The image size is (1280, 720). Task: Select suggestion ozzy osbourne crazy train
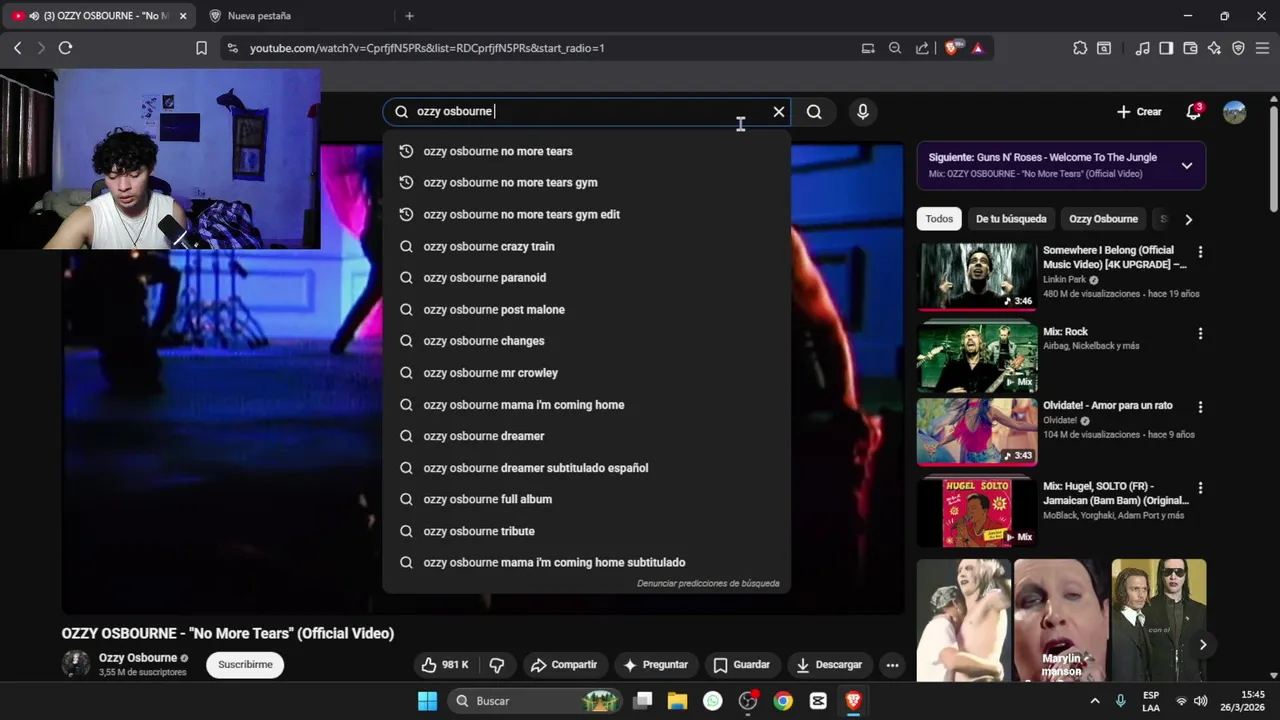587,246
